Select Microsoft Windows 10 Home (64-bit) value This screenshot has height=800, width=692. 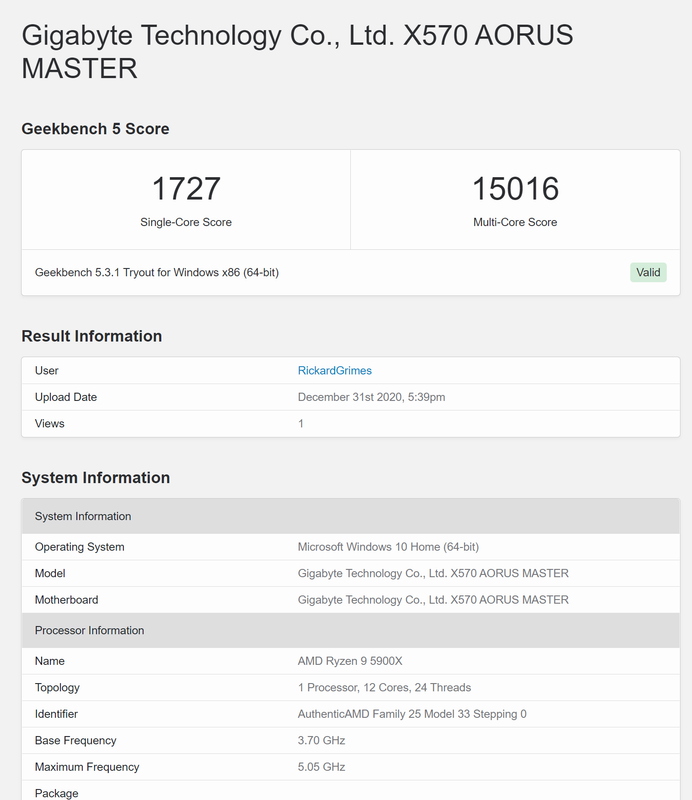(x=388, y=547)
